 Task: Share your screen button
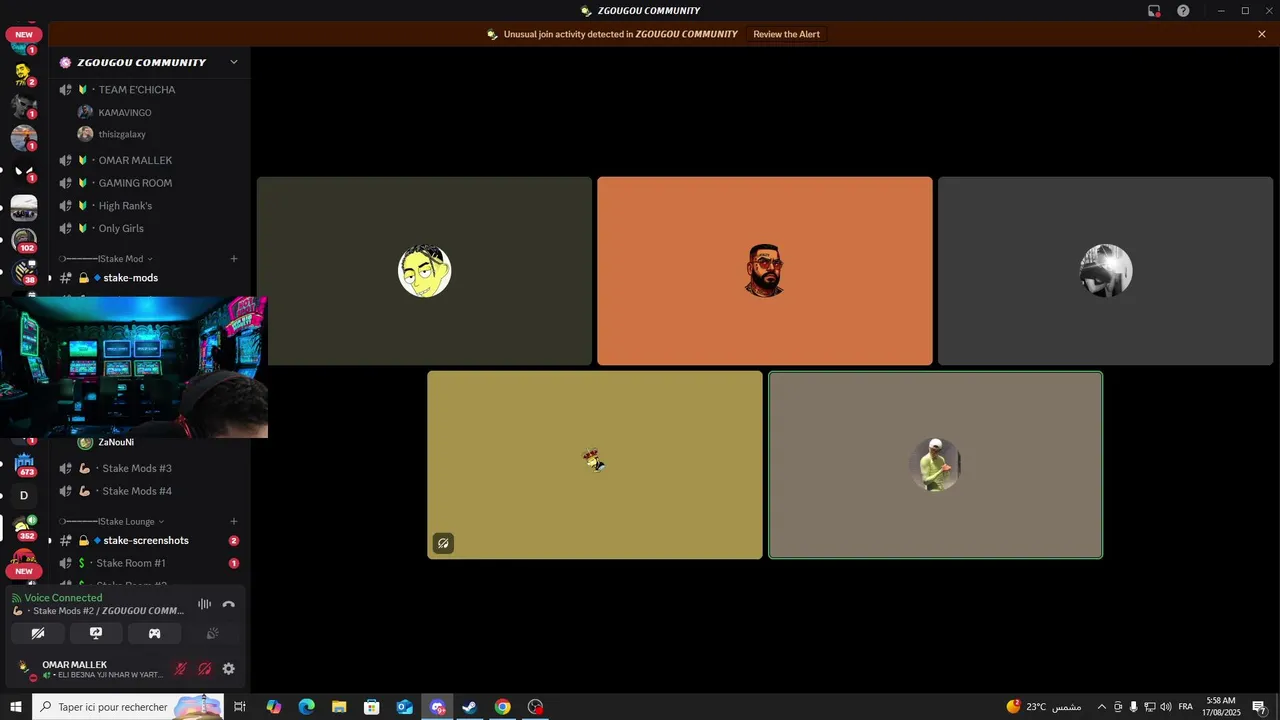point(96,633)
